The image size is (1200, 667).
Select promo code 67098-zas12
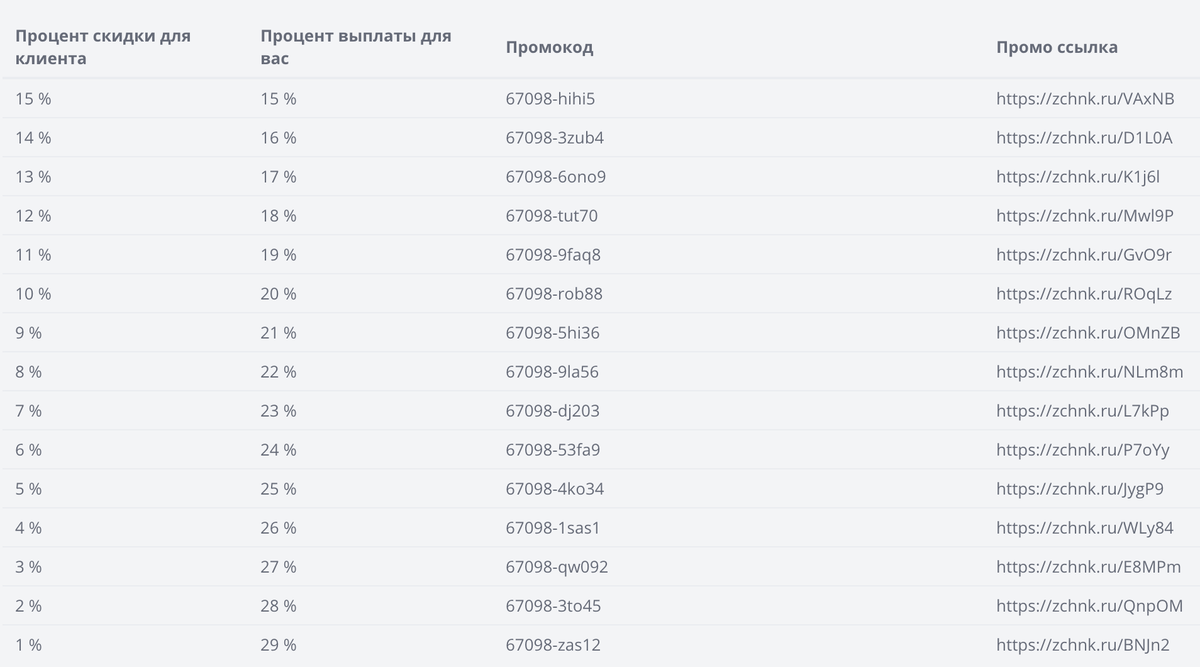pos(553,645)
